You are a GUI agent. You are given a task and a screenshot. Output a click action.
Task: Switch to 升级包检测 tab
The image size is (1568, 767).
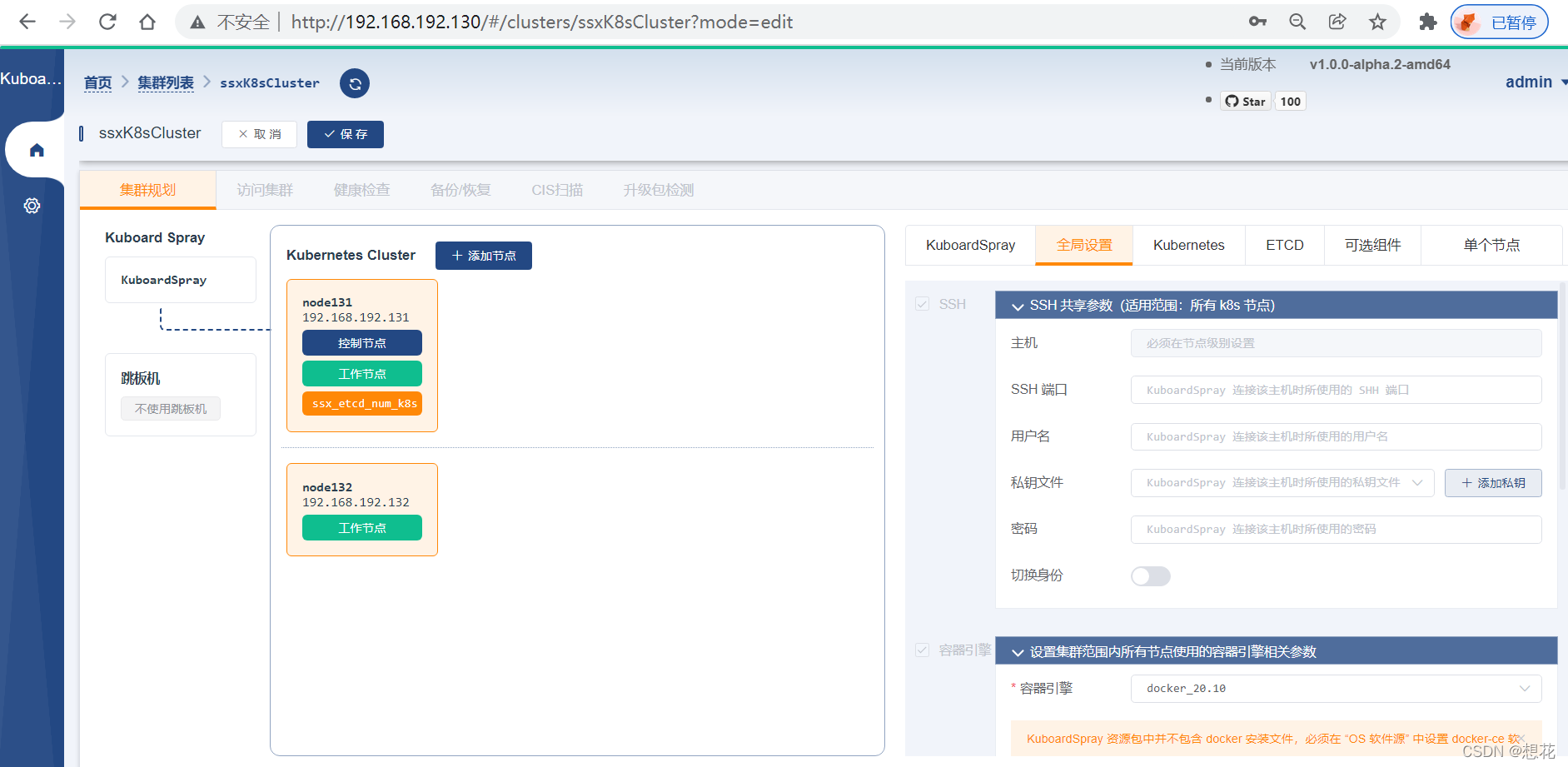[x=659, y=190]
